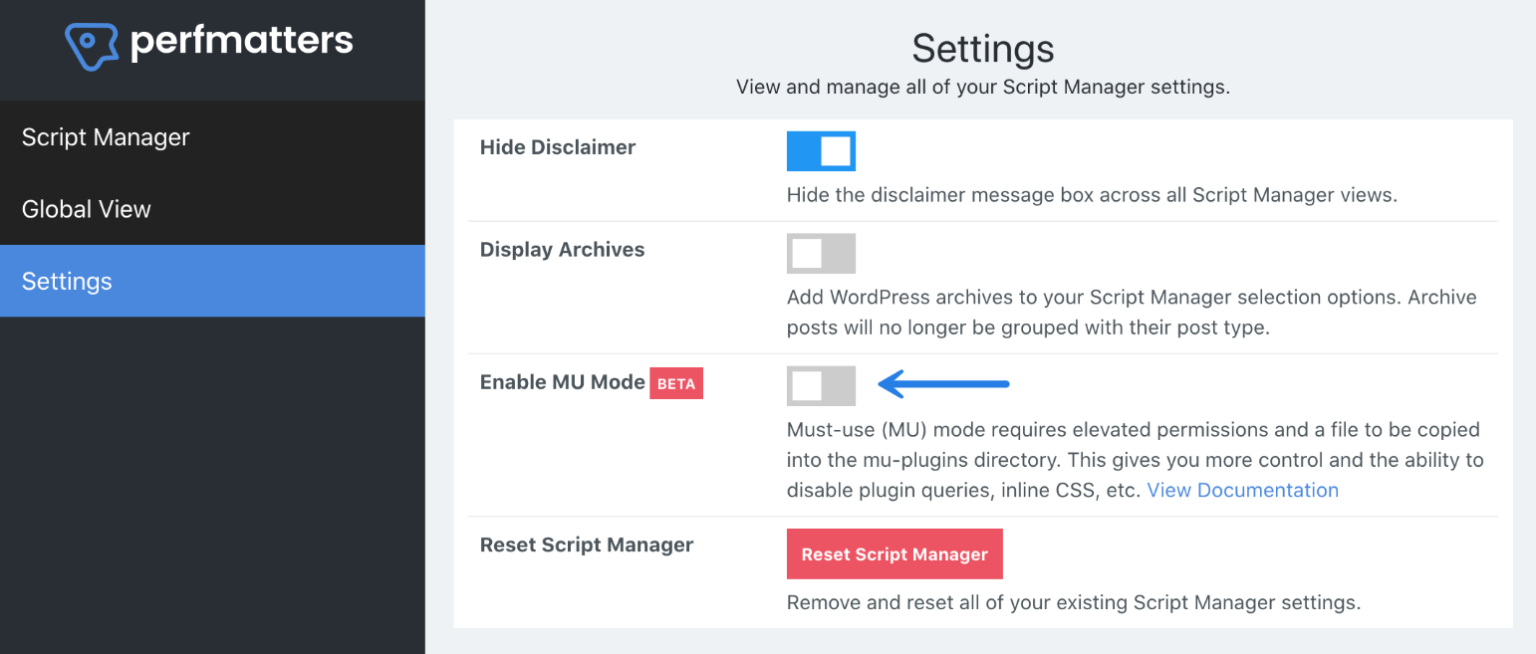Click the Enable MU Mode label text

click(x=562, y=382)
